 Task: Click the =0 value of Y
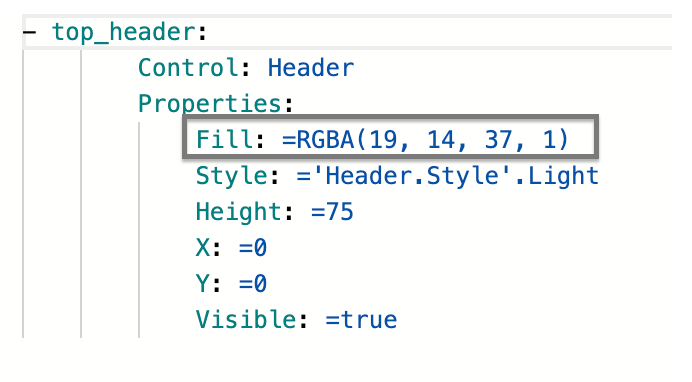253,283
